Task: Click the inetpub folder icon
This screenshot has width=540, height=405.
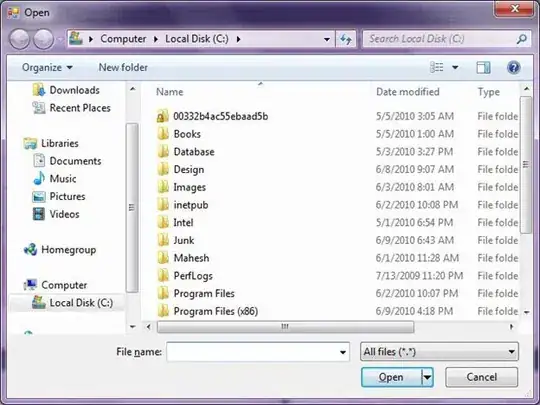Action: coord(163,205)
